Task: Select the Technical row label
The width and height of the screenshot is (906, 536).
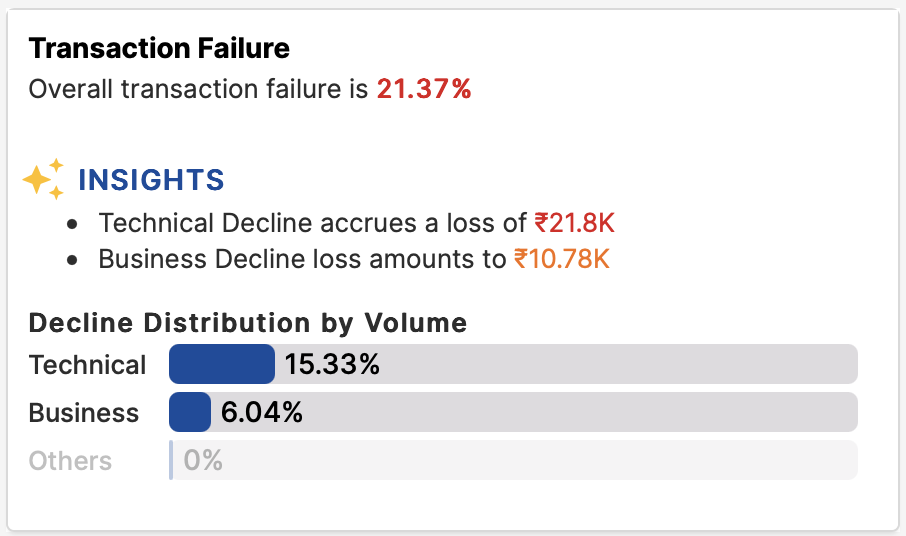Action: click(87, 365)
